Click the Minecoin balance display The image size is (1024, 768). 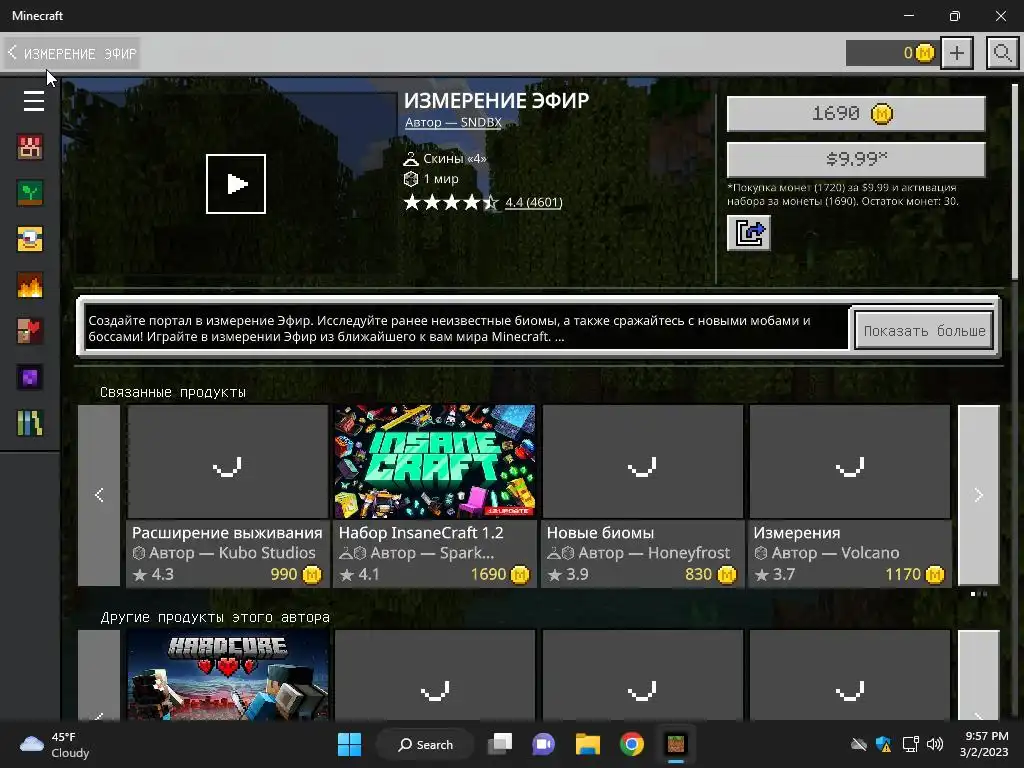click(x=892, y=53)
